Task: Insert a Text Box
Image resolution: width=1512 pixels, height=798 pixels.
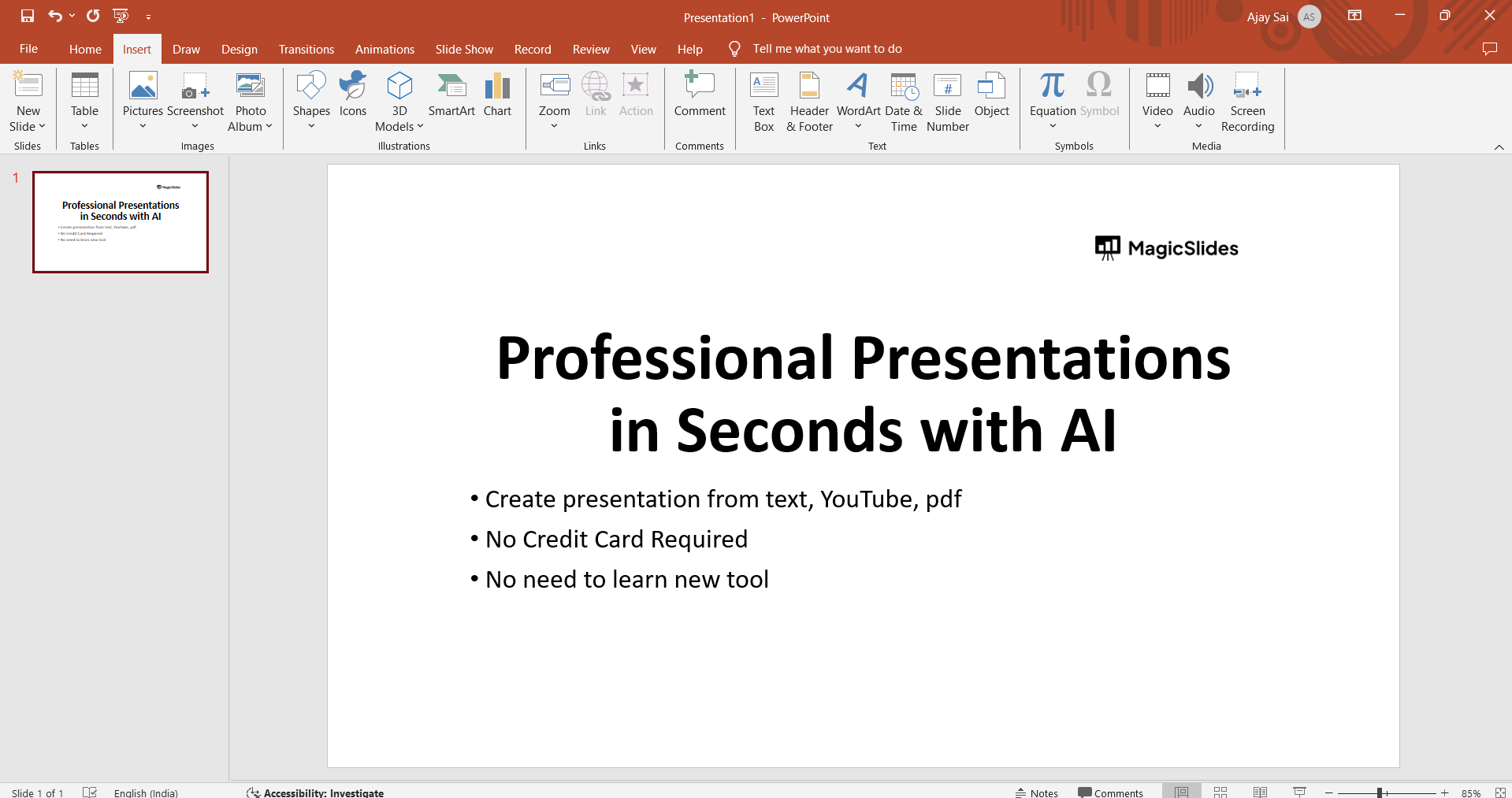Action: pyautogui.click(x=763, y=102)
